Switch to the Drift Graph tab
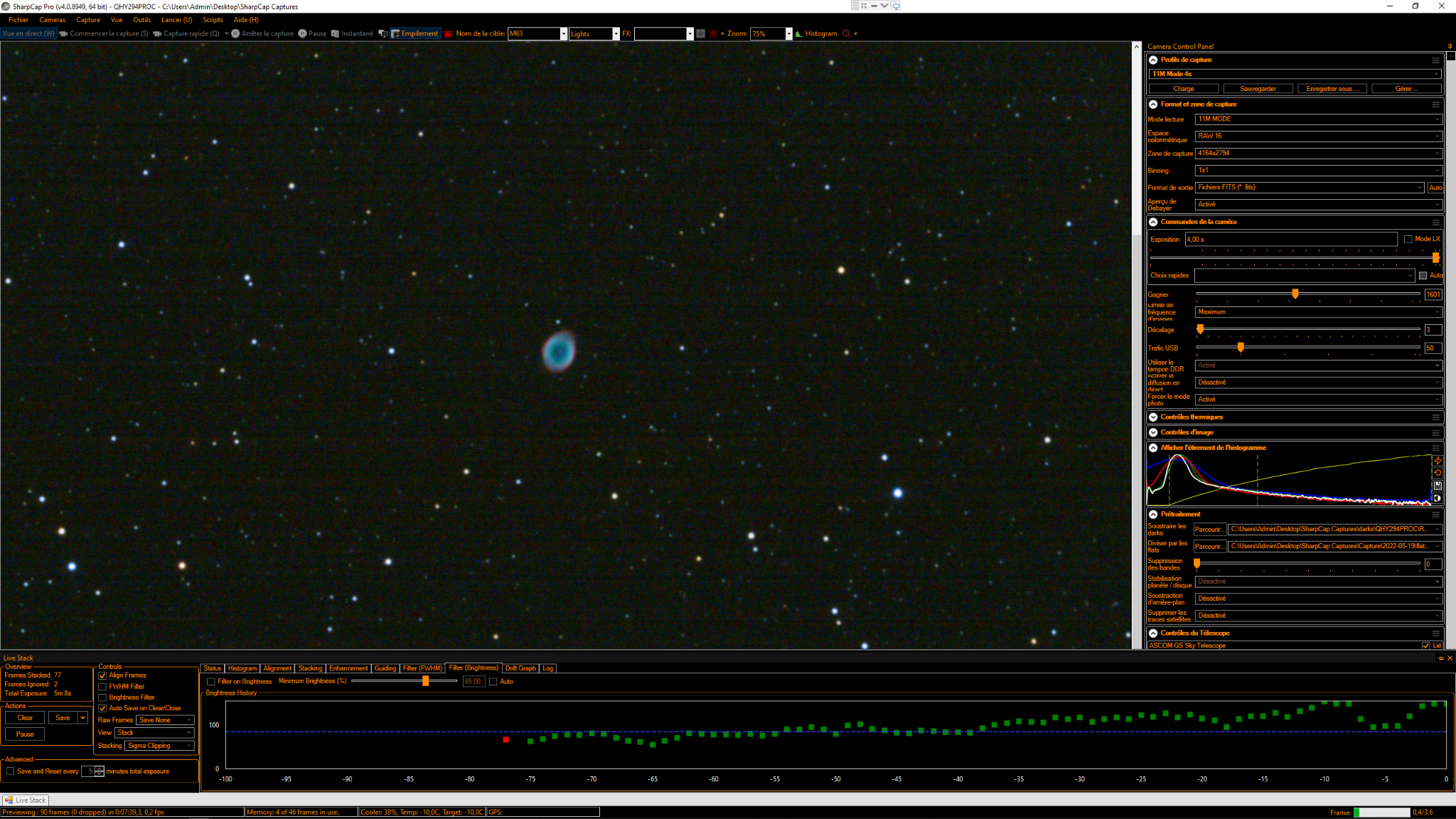This screenshot has width=1456, height=819. (x=520, y=668)
